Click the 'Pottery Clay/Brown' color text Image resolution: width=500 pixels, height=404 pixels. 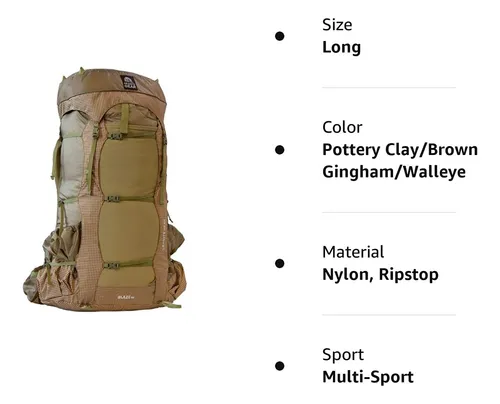(400, 150)
